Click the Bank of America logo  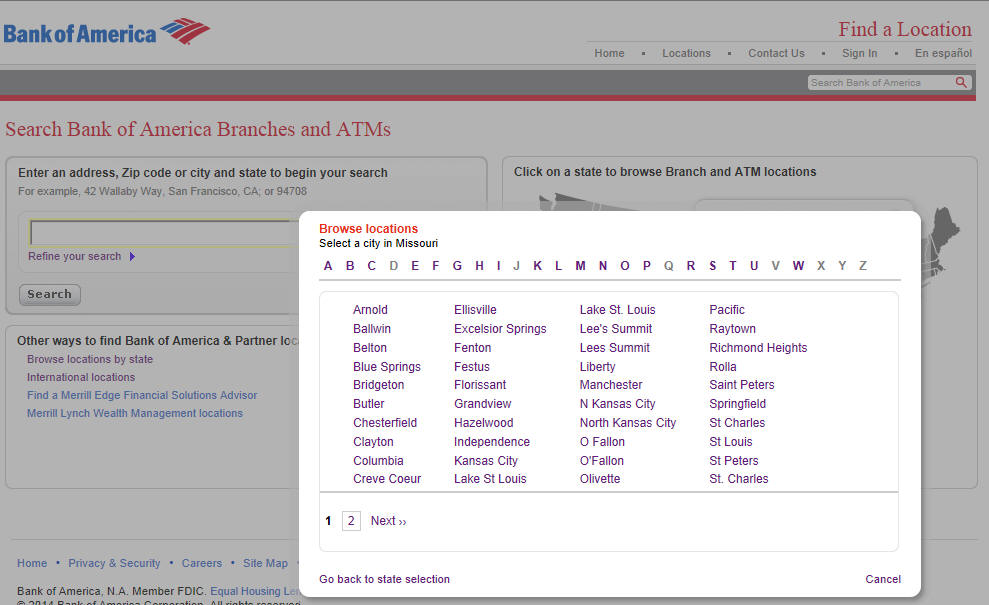107,32
